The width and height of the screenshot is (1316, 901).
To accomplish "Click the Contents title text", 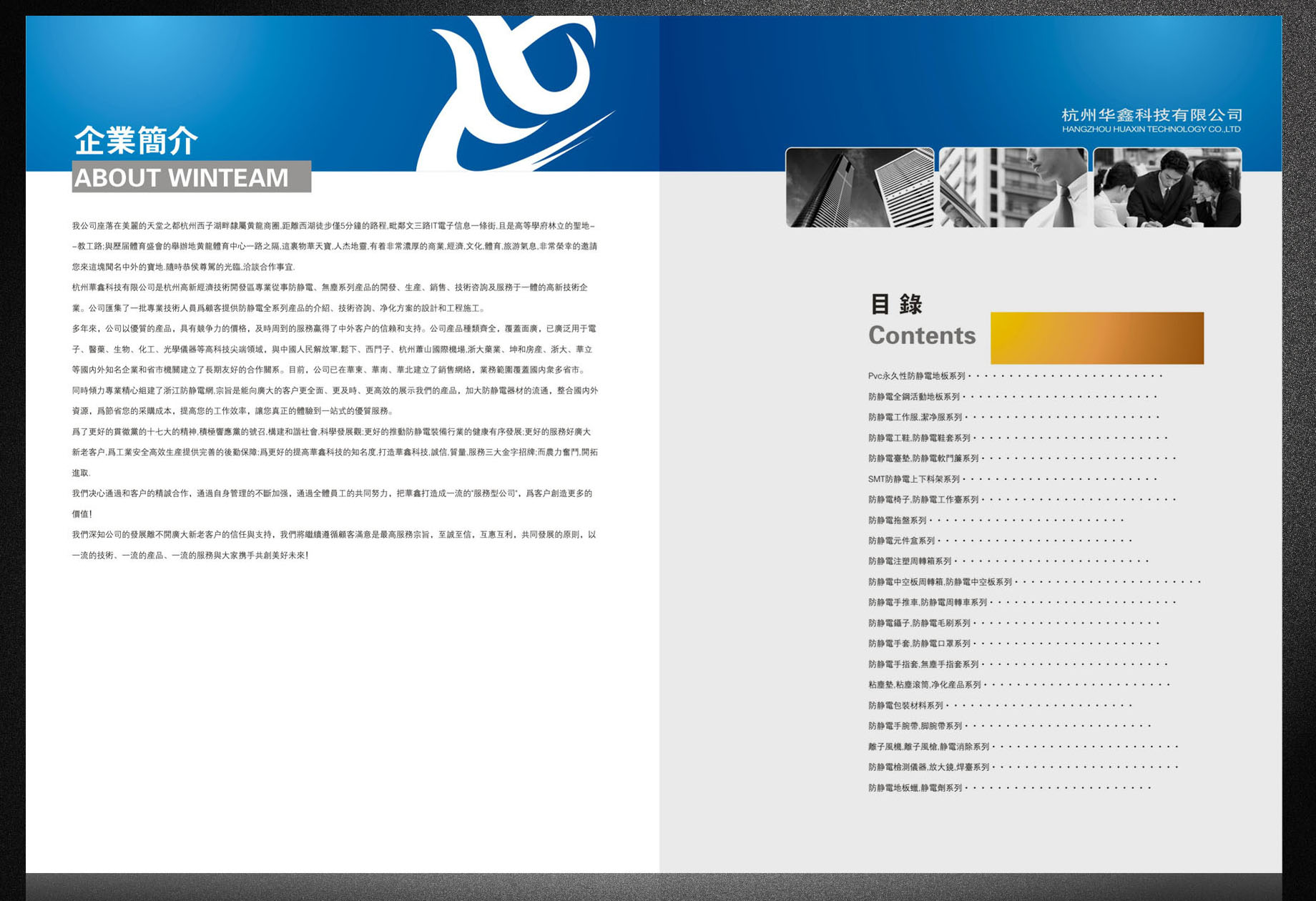I will point(921,335).
